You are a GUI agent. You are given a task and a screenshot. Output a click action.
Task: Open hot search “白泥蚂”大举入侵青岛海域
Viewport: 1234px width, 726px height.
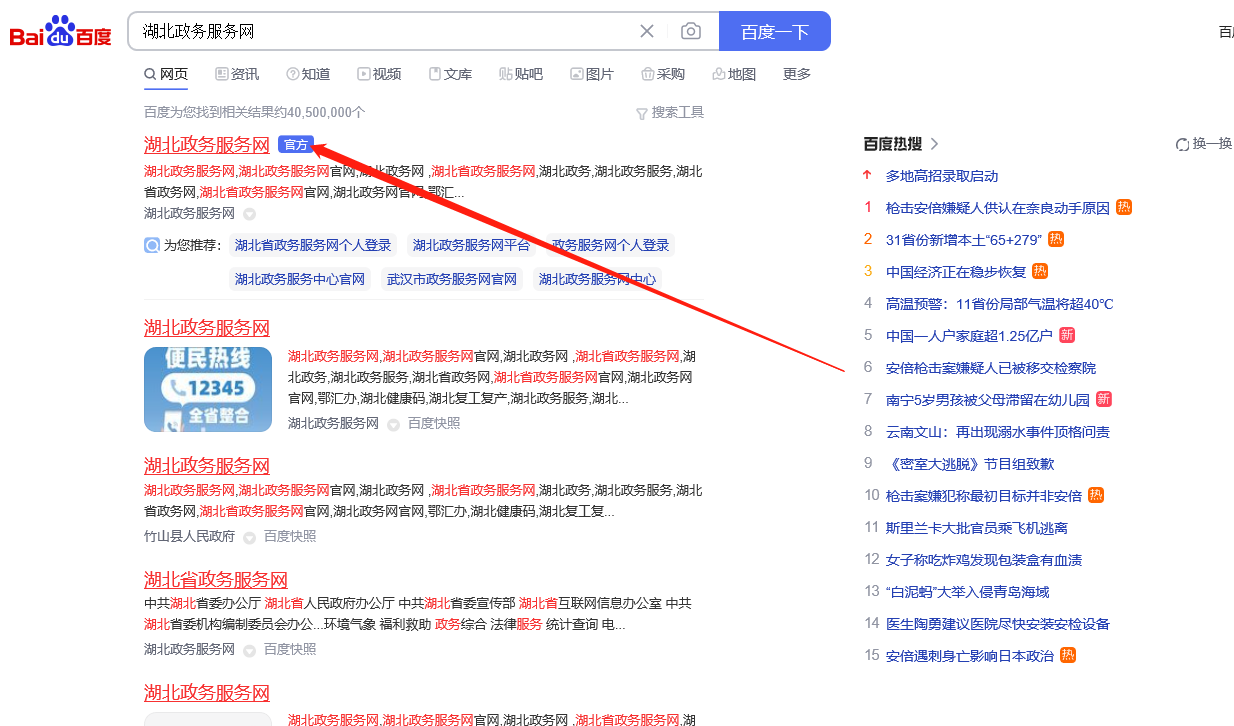(x=968, y=592)
